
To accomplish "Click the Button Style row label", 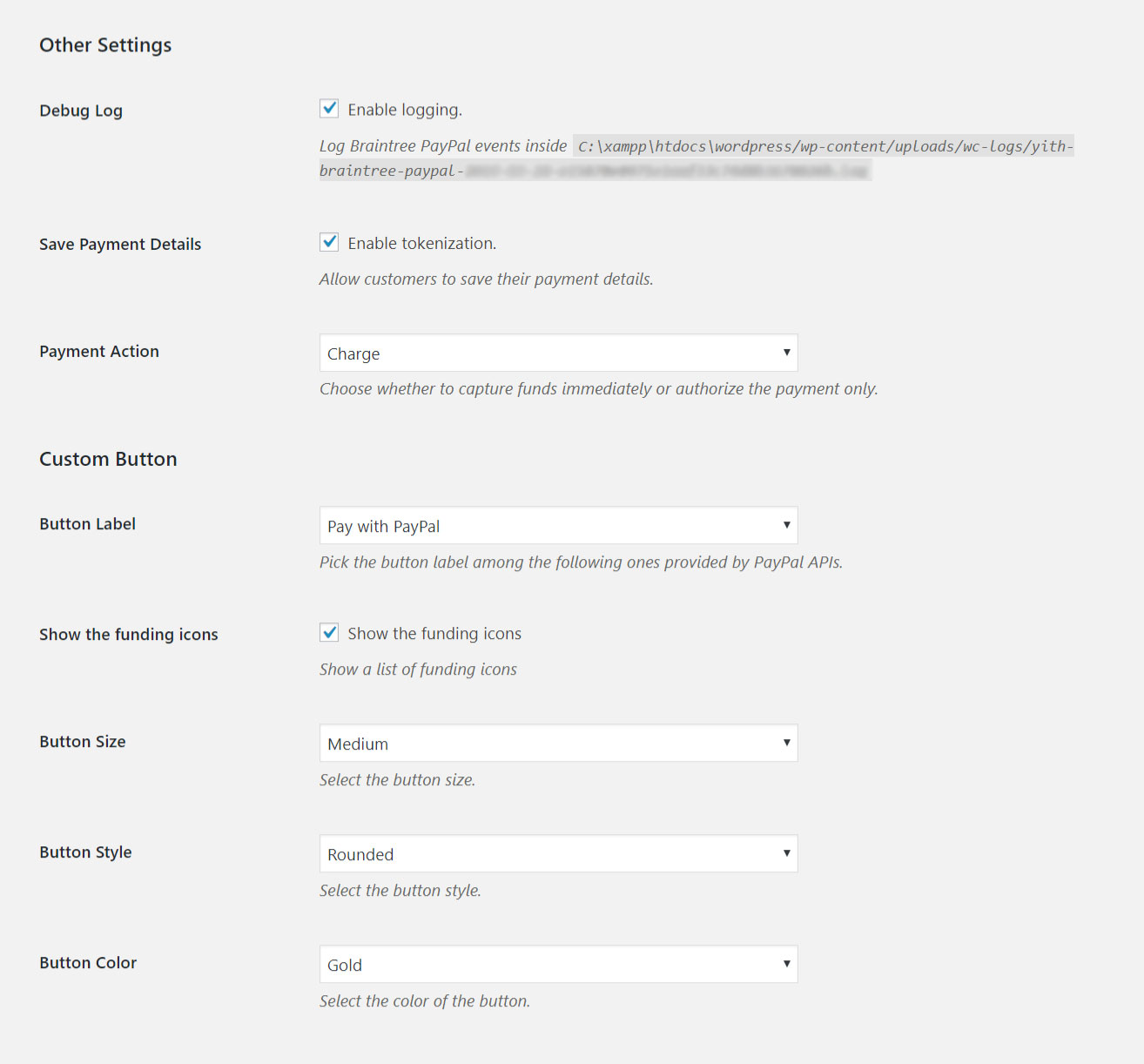I will click(x=85, y=852).
